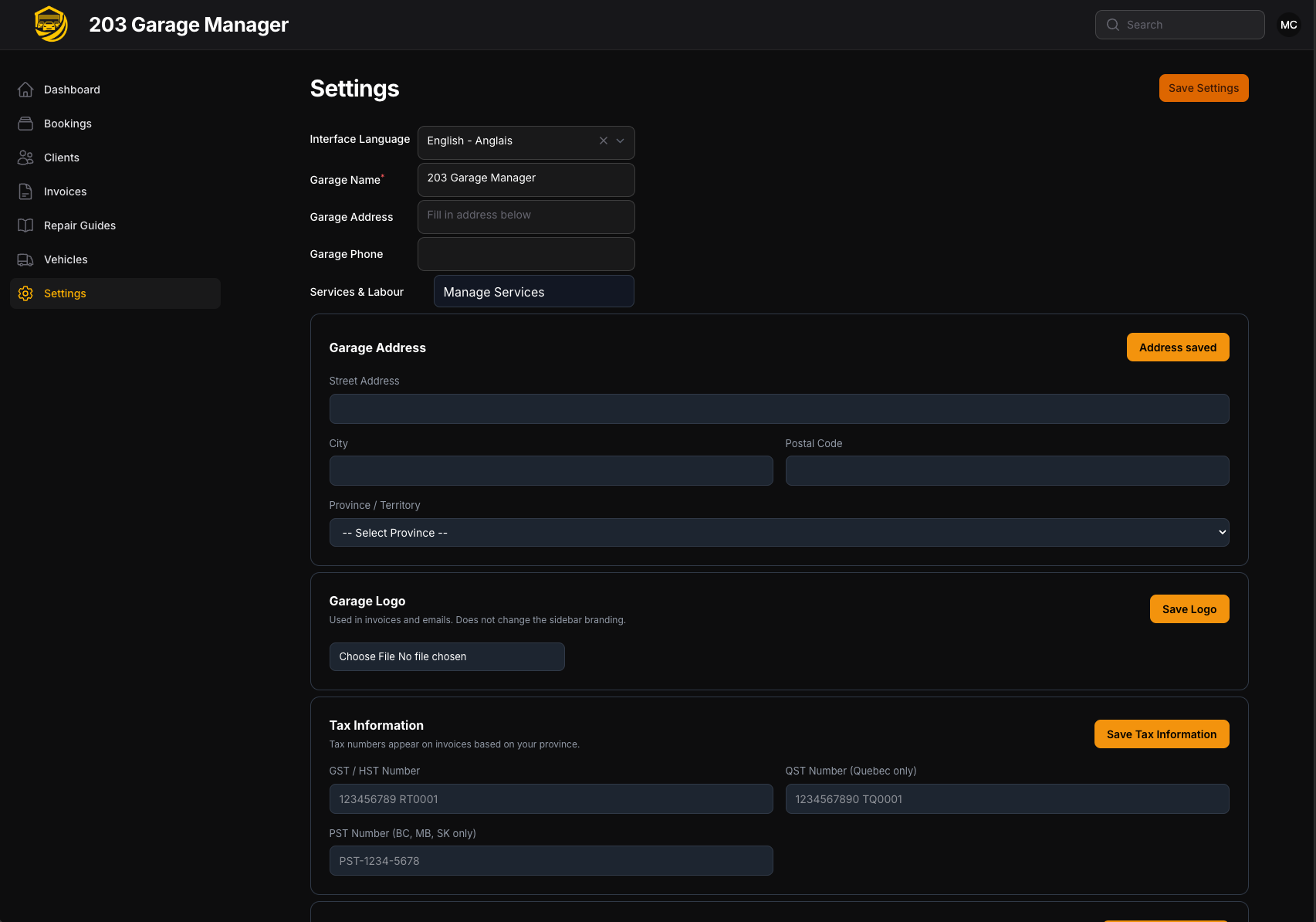Click the Clients people icon
This screenshot has width=1316, height=922.
pos(25,158)
